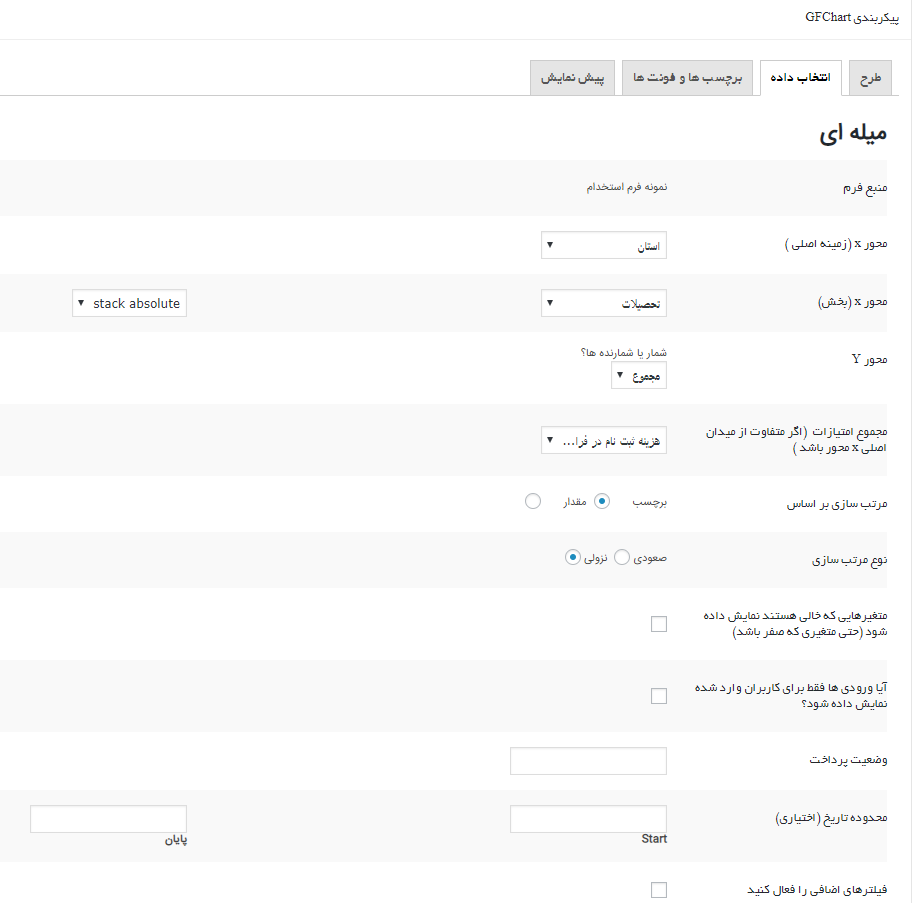Click the Start date range field

(x=588, y=820)
